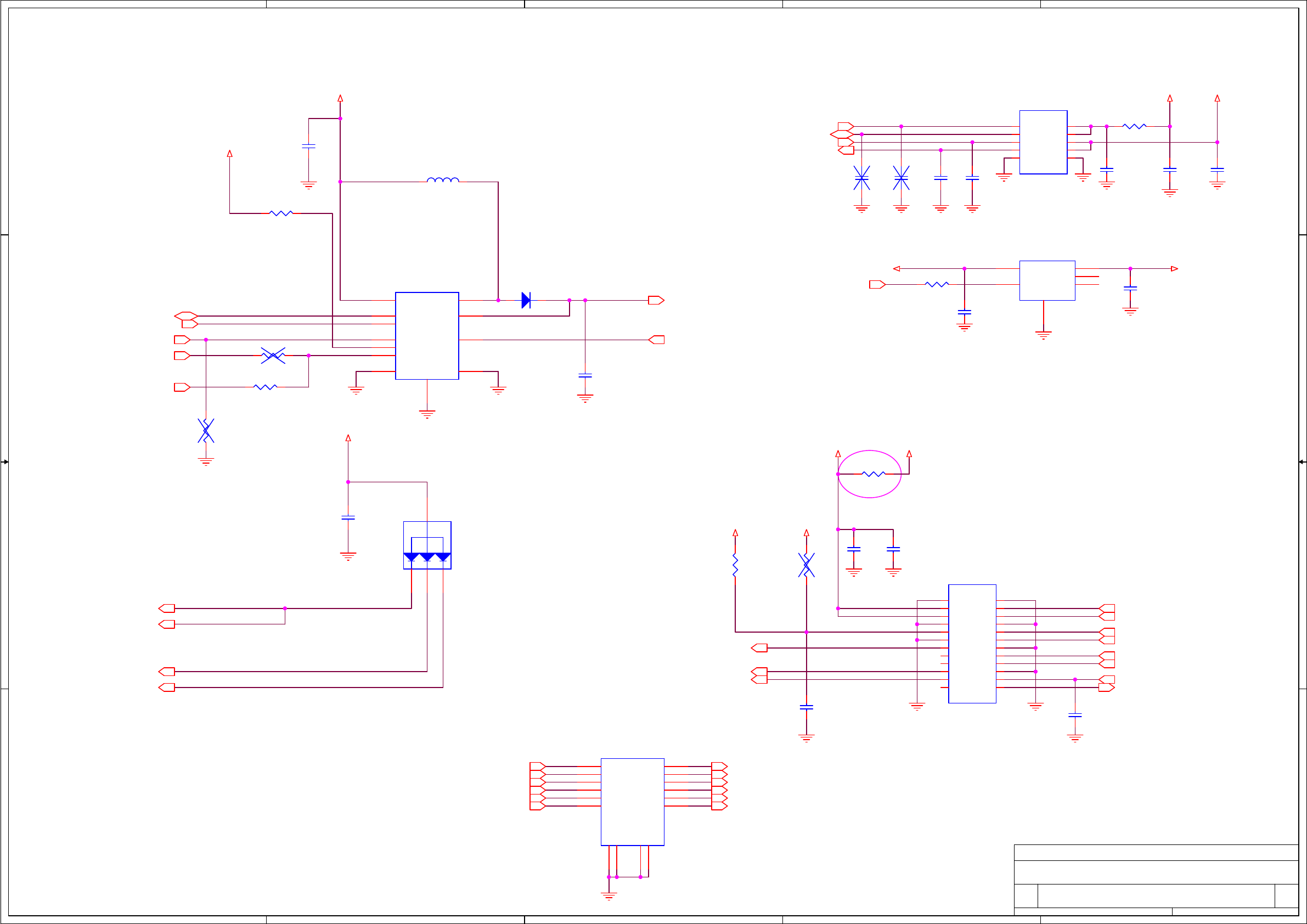Click the junction dot between the inductor and diode
The width and height of the screenshot is (1307, 924).
pos(498,300)
